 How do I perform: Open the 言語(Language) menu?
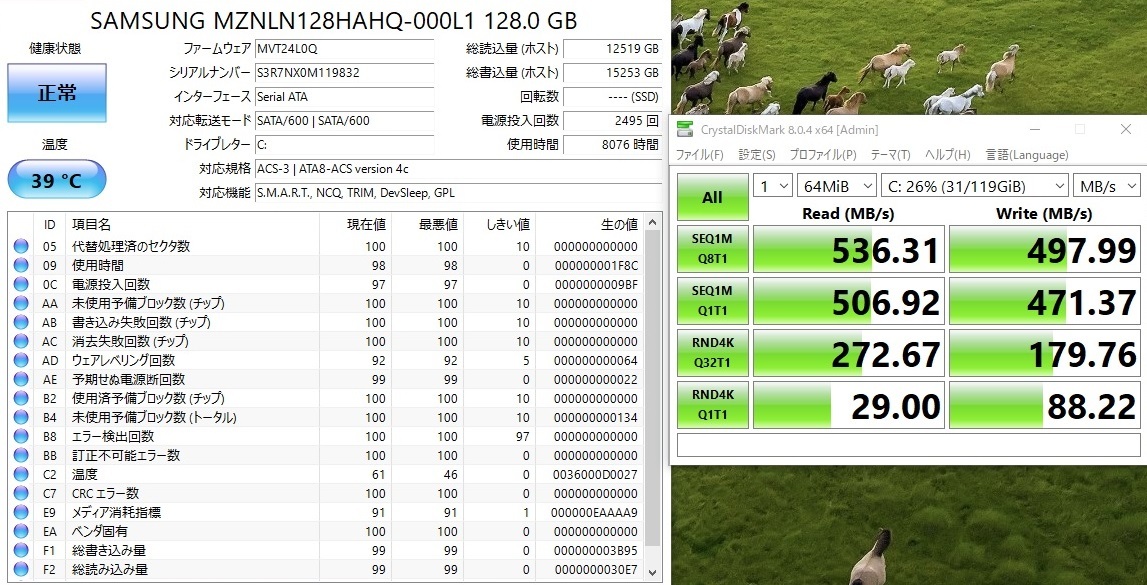point(1027,155)
